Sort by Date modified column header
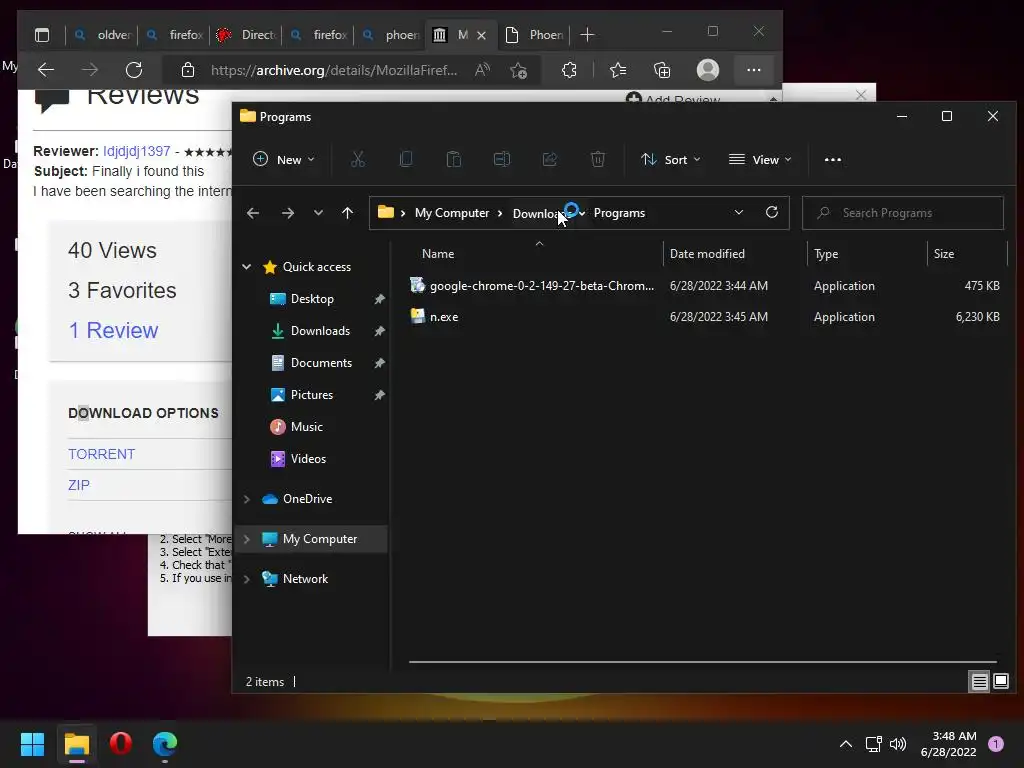Image resolution: width=1024 pixels, height=768 pixels. 707,253
